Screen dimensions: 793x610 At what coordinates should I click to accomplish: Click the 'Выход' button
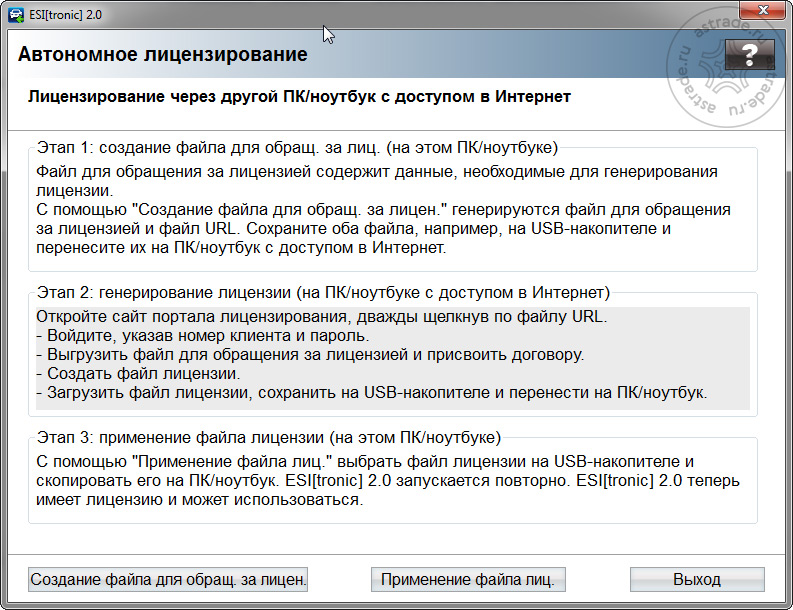(697, 579)
